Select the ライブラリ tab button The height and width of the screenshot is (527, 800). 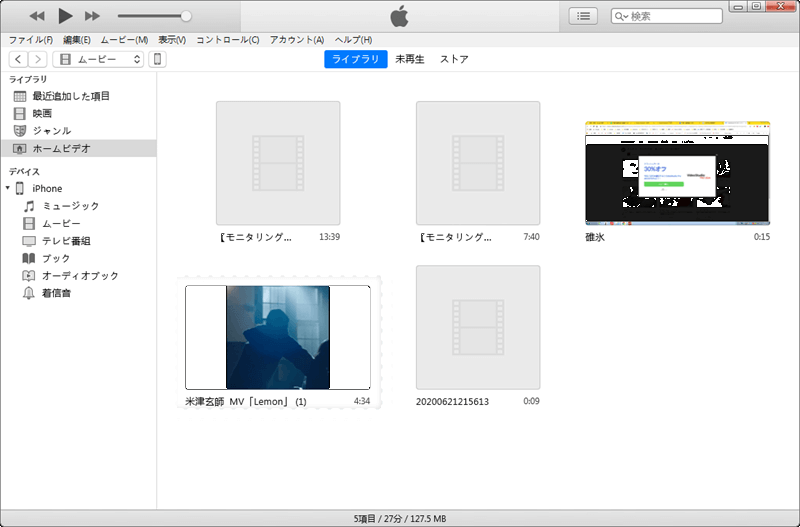point(355,59)
